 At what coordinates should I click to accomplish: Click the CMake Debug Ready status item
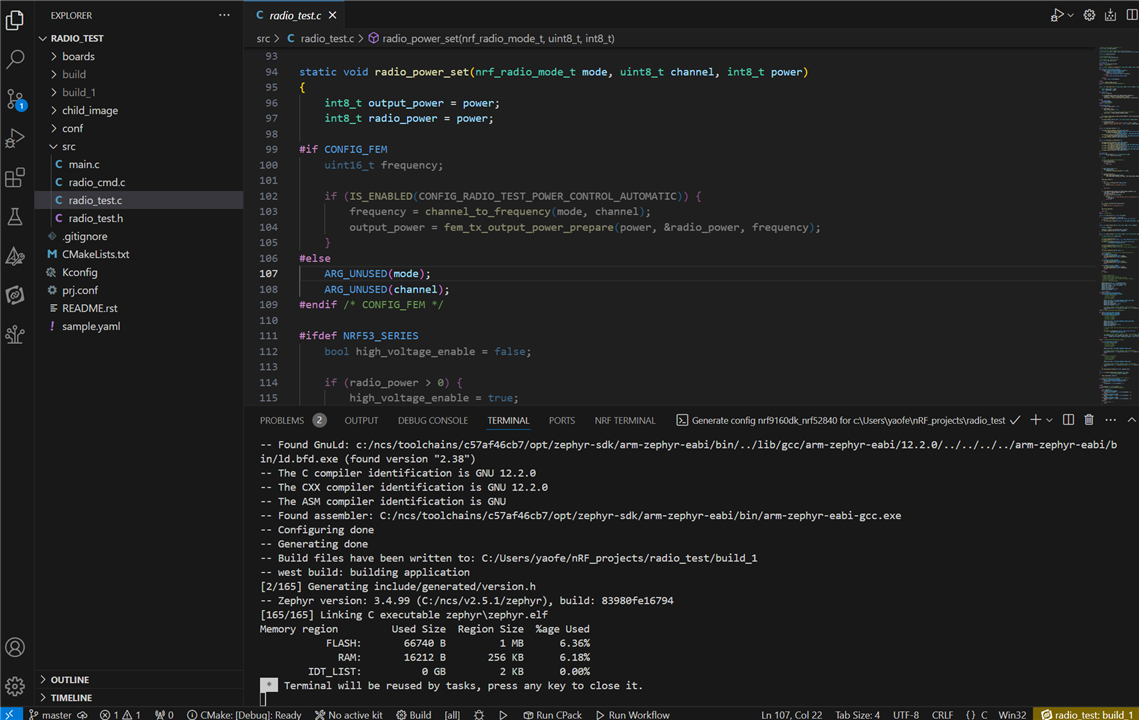click(244, 714)
